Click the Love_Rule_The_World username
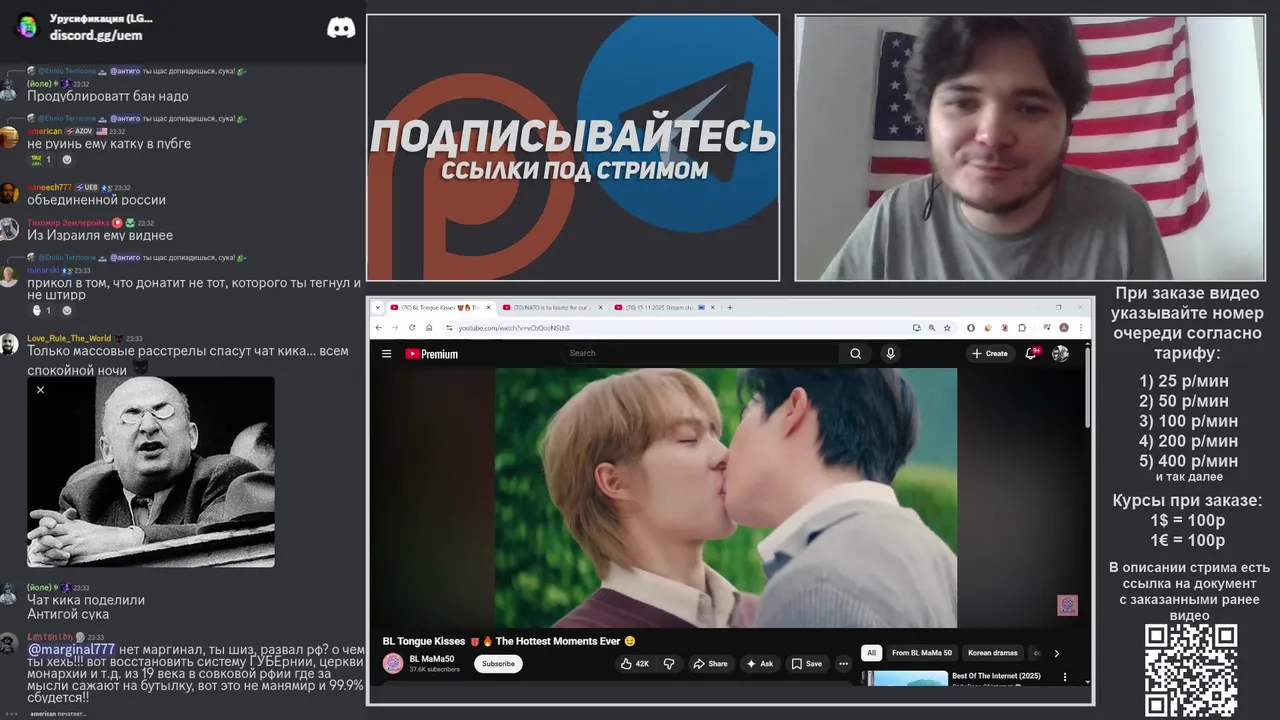1280x720 pixels. tap(69, 338)
